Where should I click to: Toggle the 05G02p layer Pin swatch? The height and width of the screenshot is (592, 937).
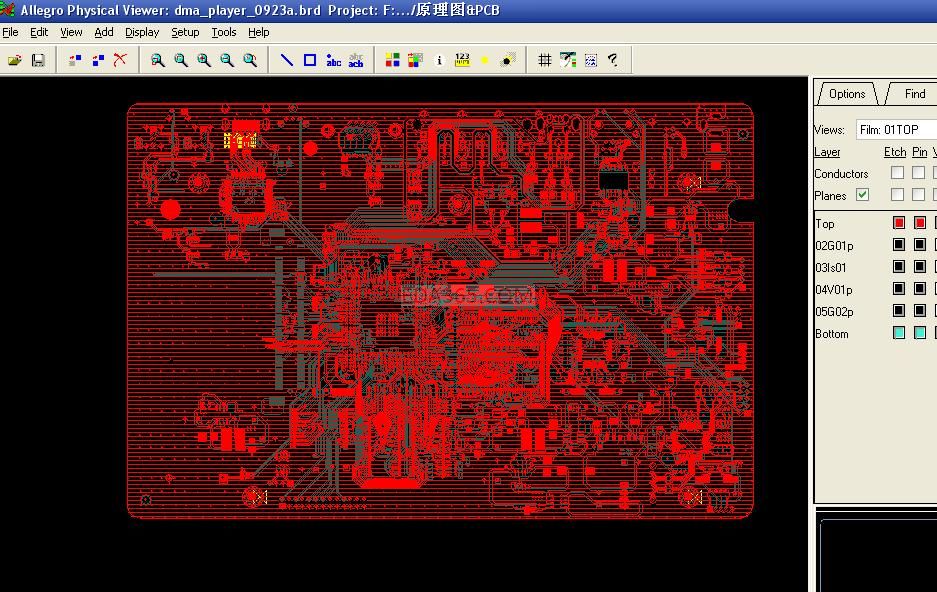(x=920, y=311)
